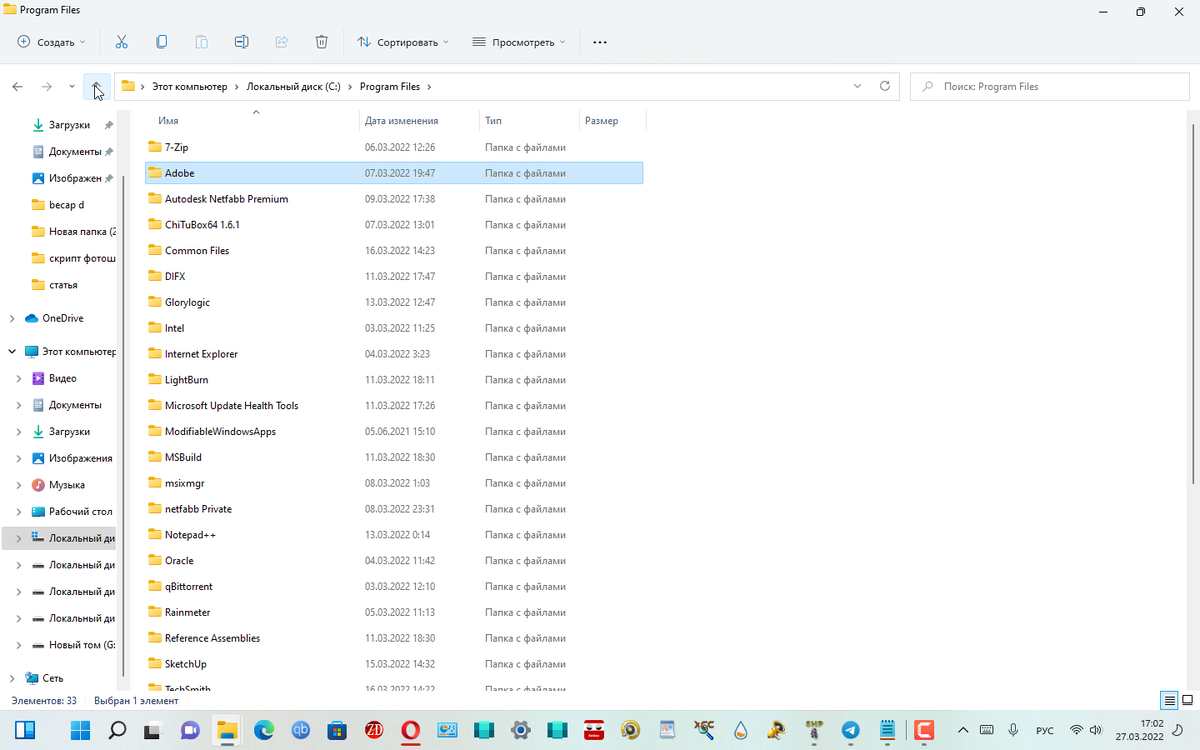Click the microphone icon in system tray

1013,730
